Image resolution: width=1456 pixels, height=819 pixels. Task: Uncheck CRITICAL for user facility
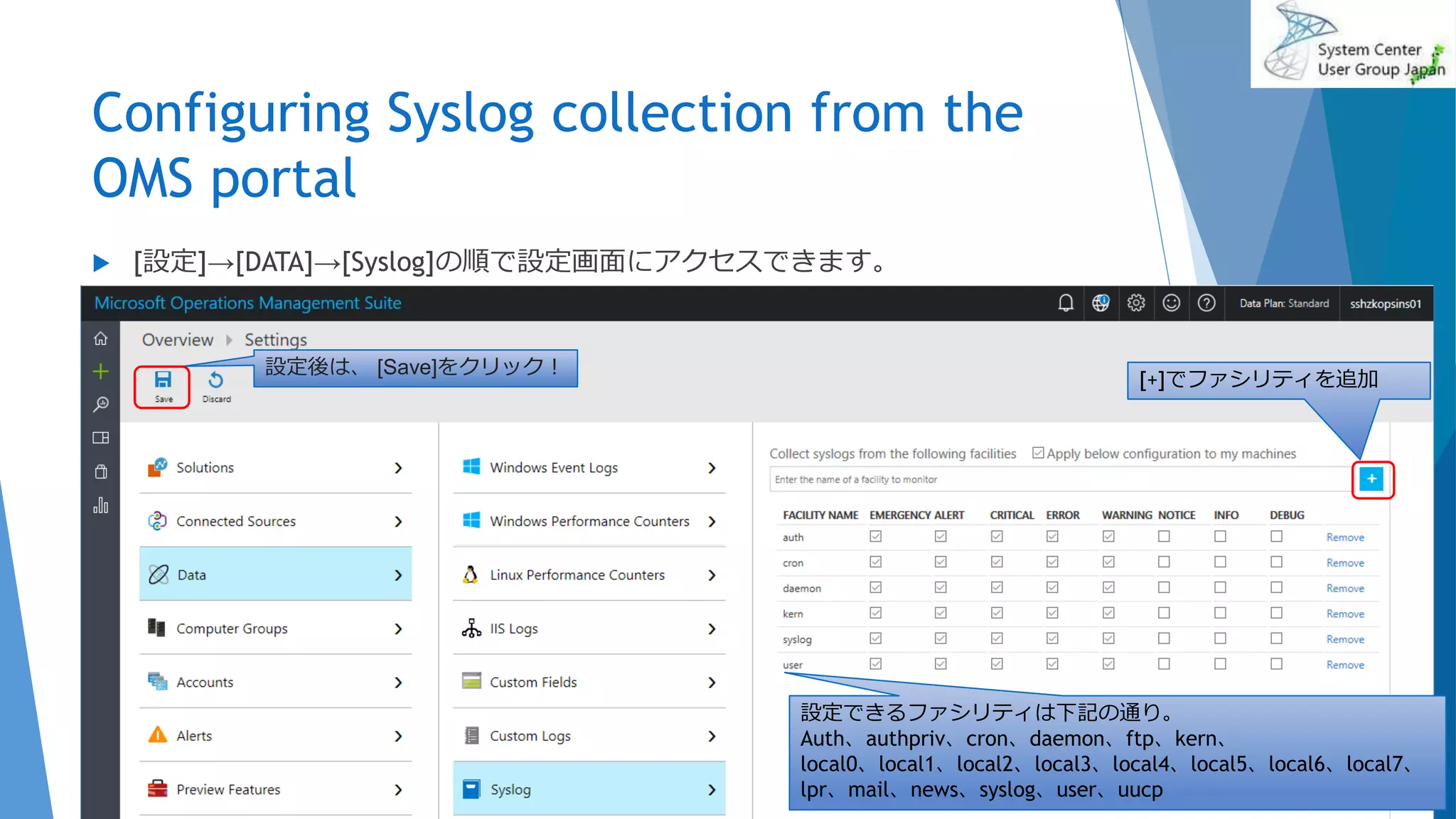pos(997,663)
